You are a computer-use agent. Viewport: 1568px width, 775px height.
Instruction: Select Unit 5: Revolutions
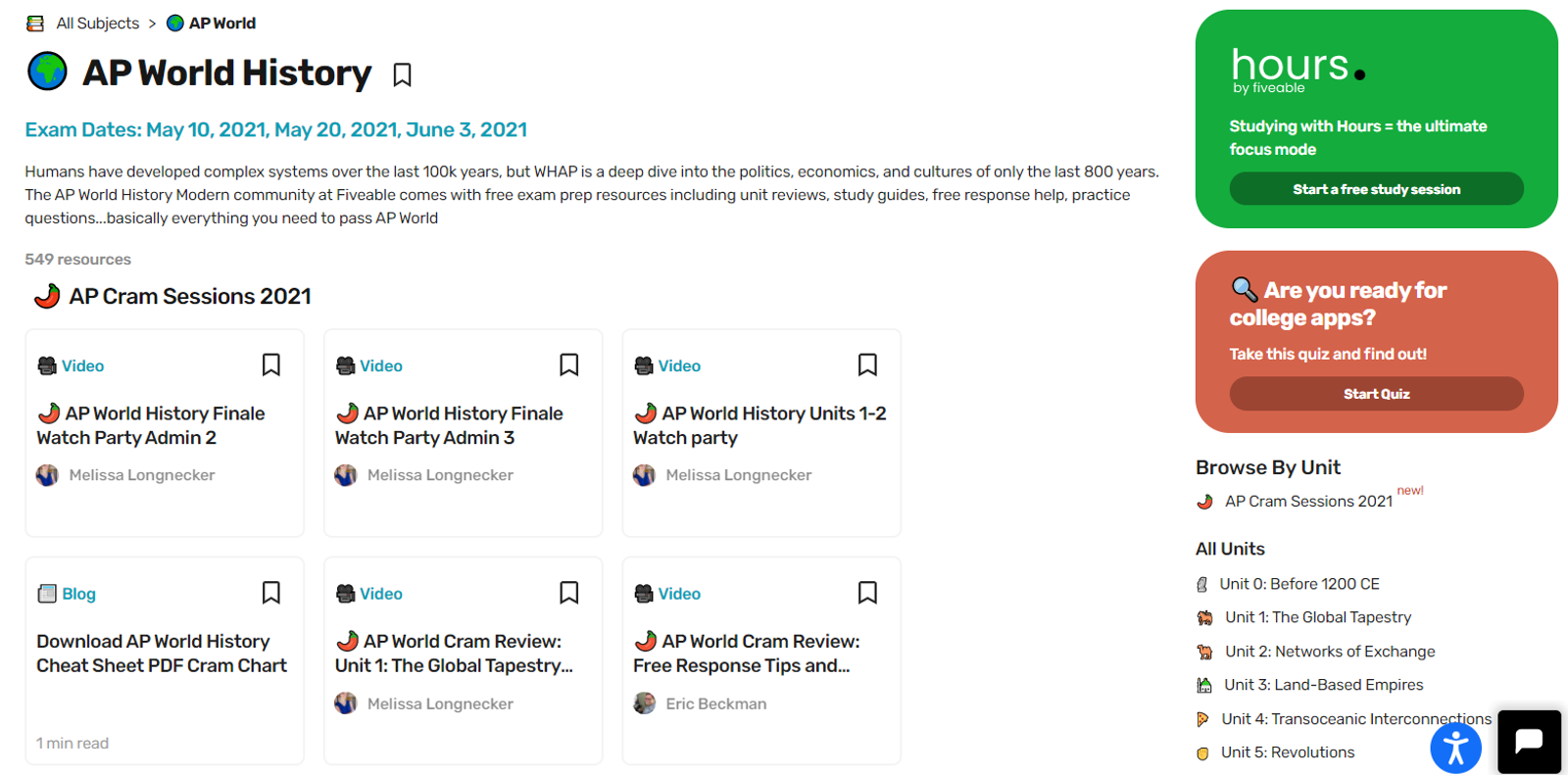pyautogui.click(x=1288, y=752)
